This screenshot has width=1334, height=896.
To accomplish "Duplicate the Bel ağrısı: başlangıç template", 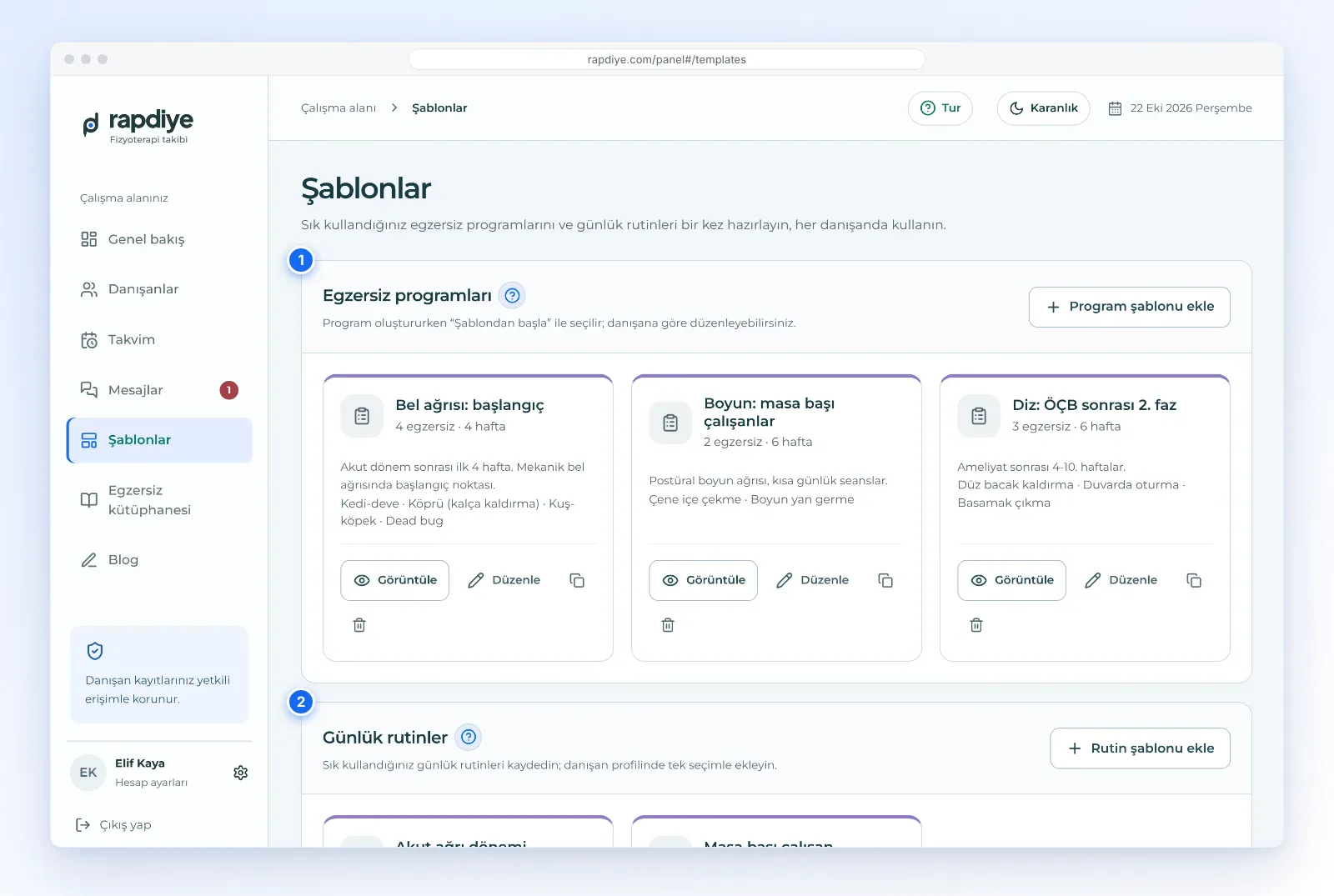I will [577, 580].
